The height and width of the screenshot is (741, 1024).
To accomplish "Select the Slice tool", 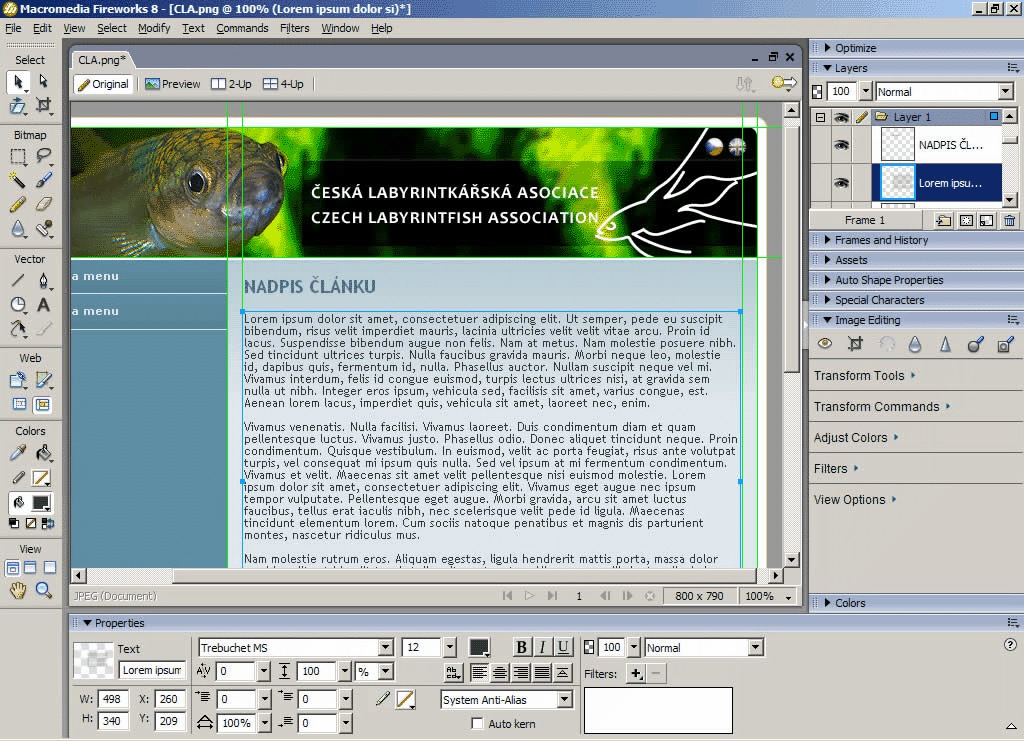I will coord(43,380).
